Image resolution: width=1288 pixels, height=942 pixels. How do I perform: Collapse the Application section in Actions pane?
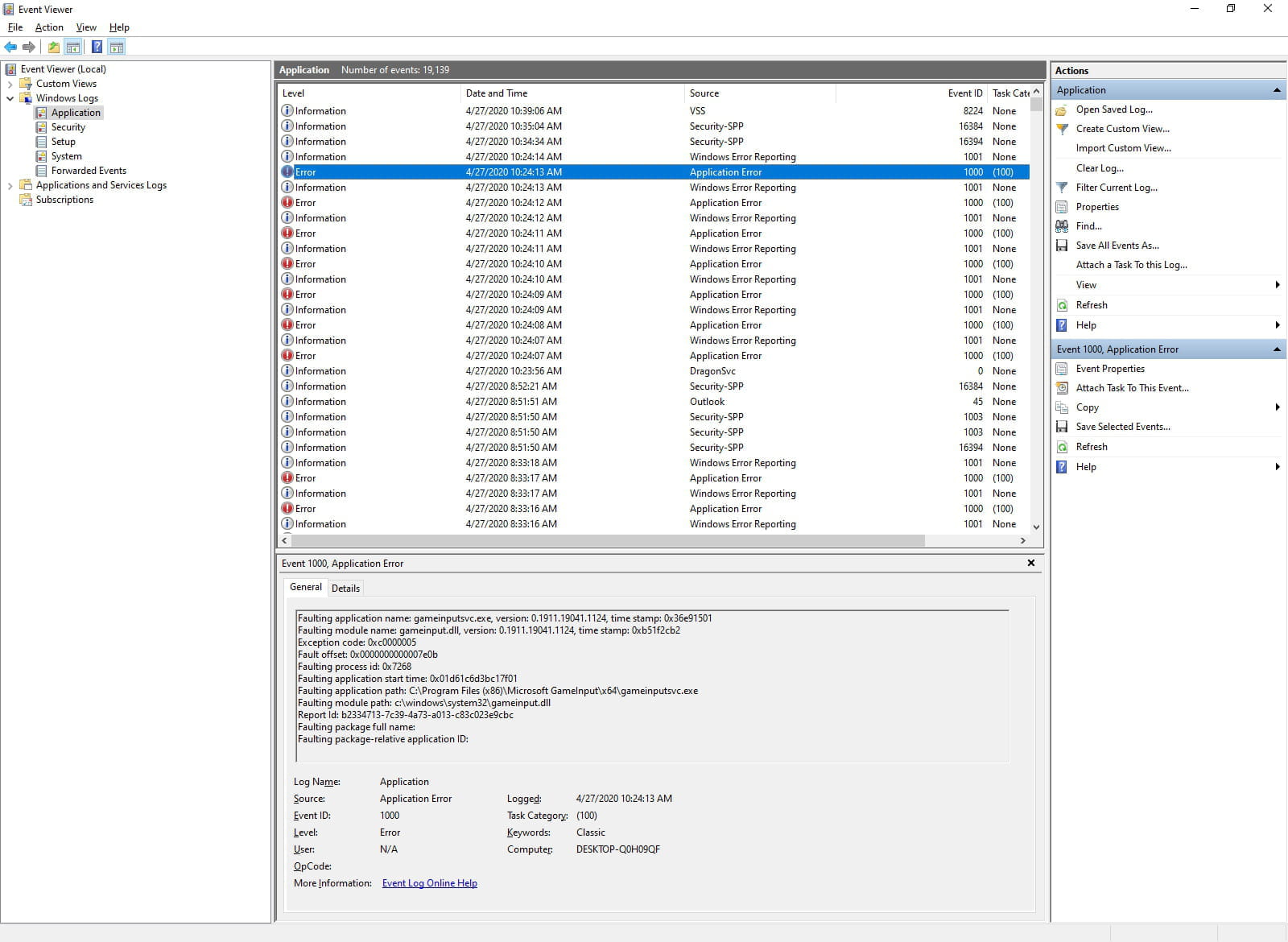[1277, 90]
